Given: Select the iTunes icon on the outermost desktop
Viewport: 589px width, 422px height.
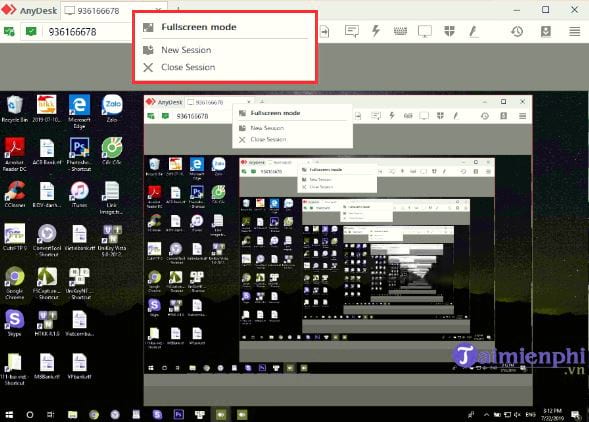Looking at the screenshot, I should click(79, 195).
